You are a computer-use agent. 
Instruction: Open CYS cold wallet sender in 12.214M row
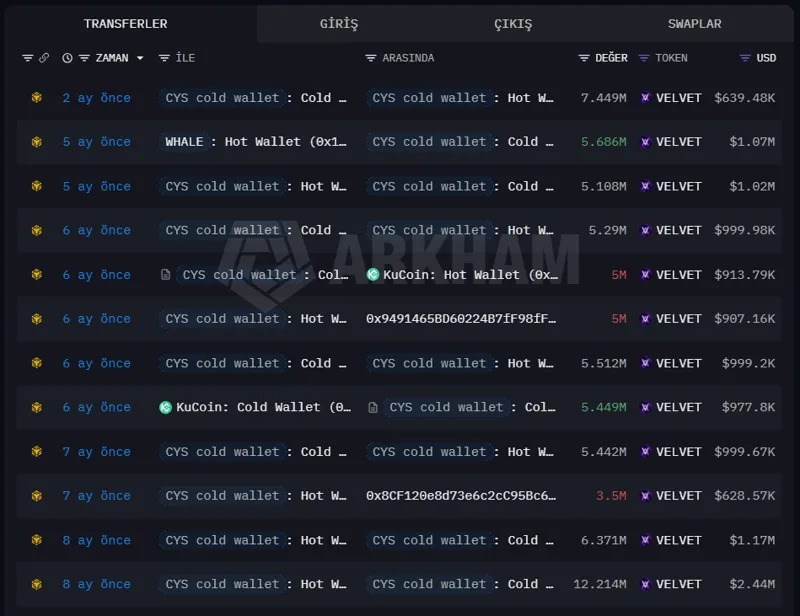click(x=253, y=584)
